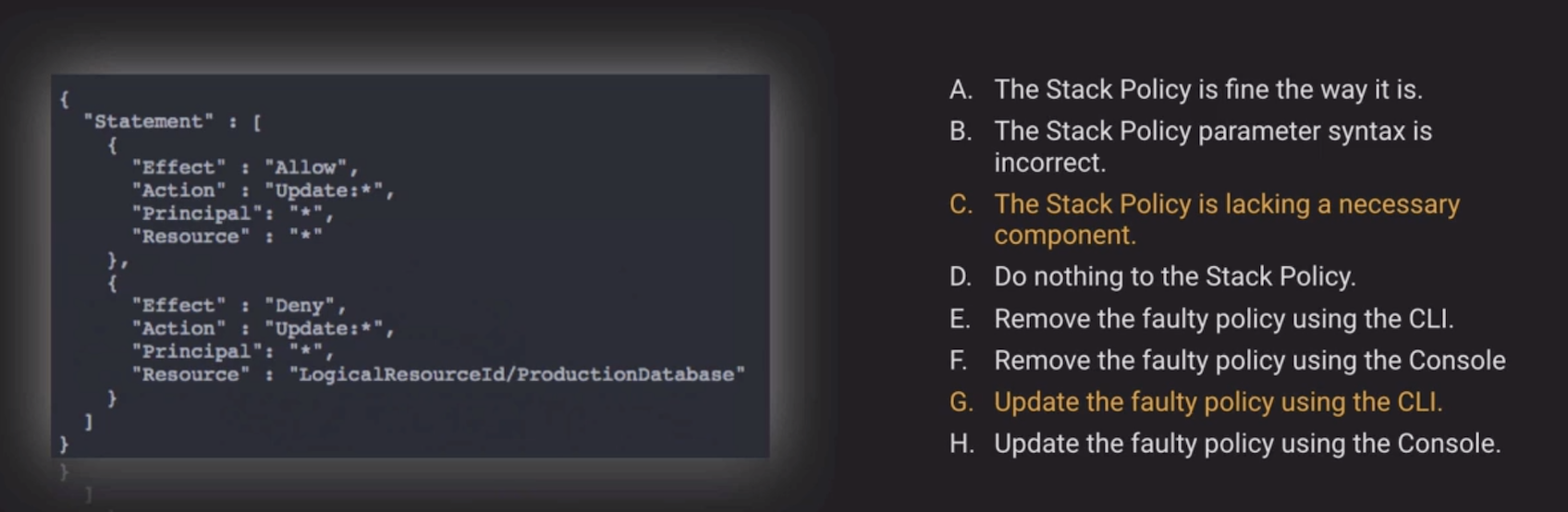The height and width of the screenshot is (512, 1568).
Task: Pick 'Update the faulty policy using the Console'
Action: [1246, 444]
